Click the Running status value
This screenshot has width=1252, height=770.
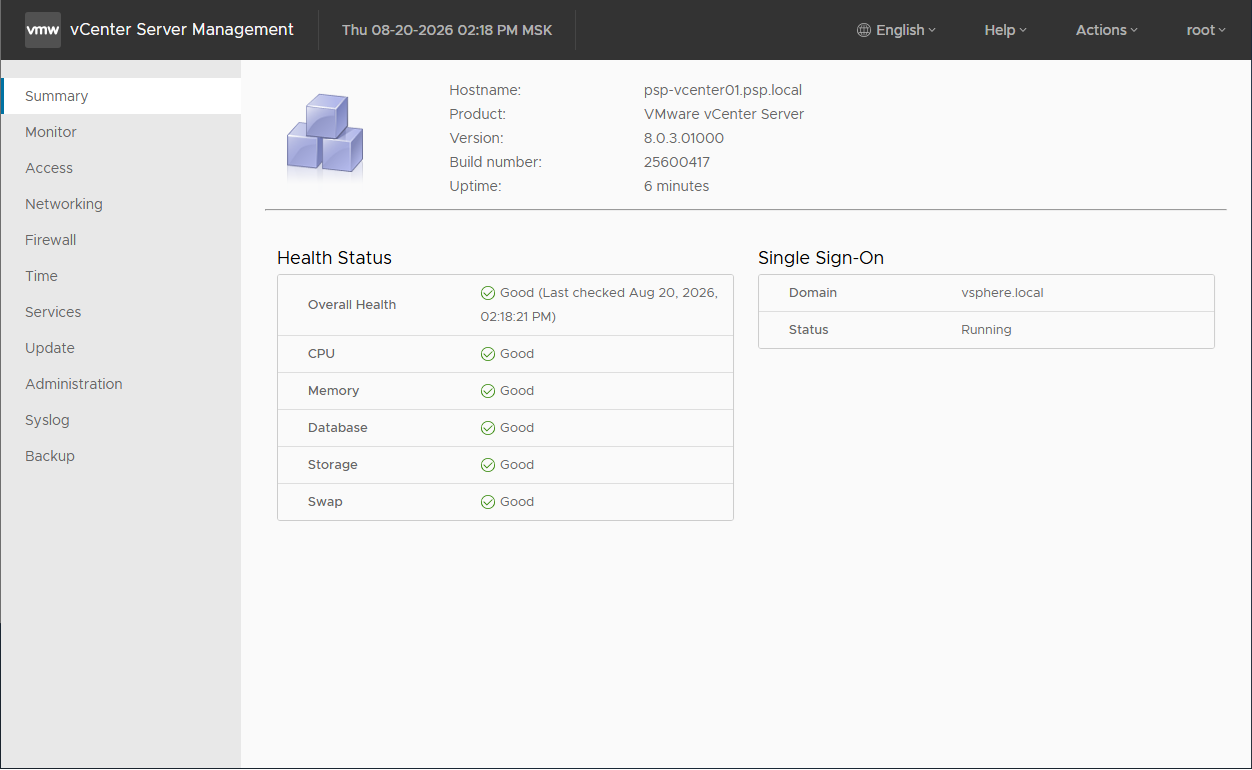pos(986,330)
